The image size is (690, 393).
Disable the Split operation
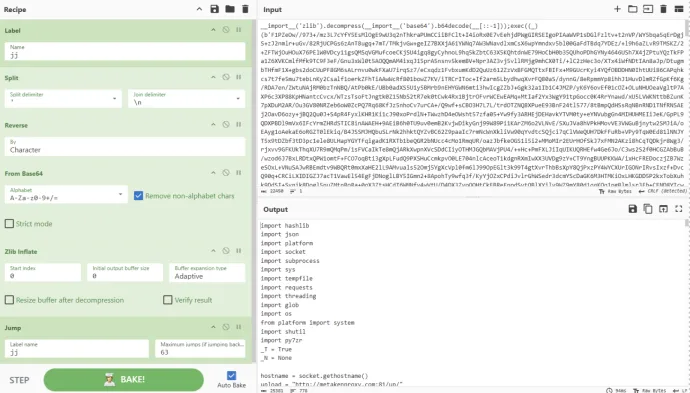[x=226, y=77]
